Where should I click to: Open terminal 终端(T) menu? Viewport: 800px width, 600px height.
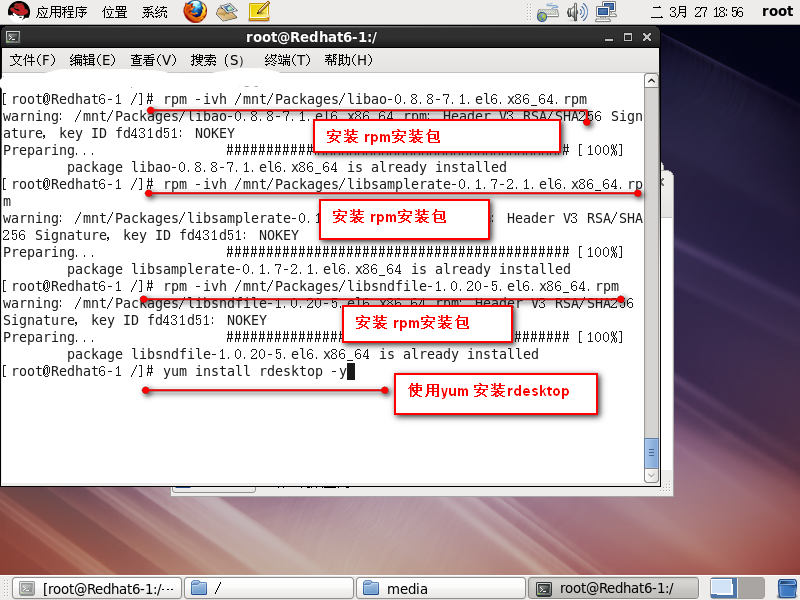pos(287,60)
